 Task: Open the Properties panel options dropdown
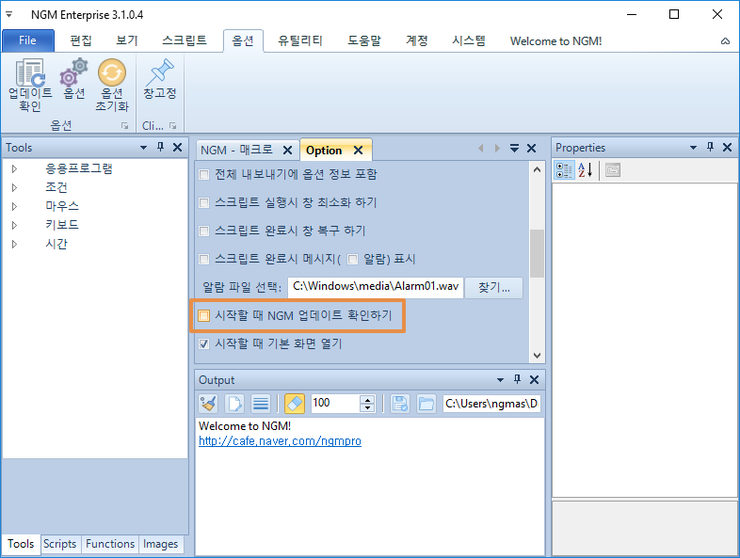point(693,148)
